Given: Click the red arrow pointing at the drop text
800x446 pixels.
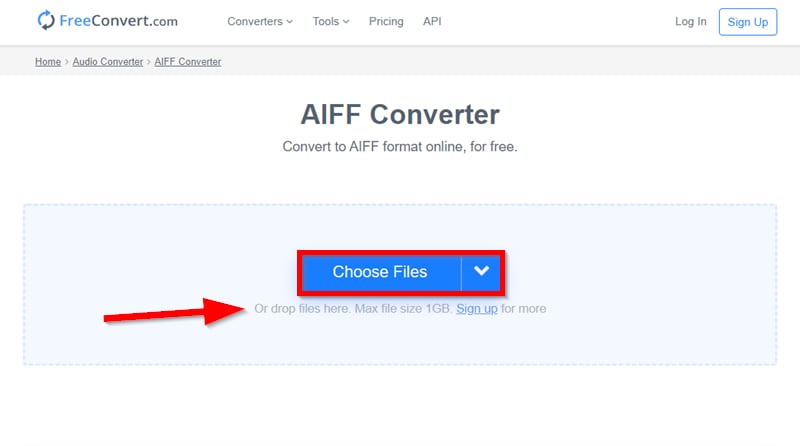Looking at the screenshot, I should click(x=168, y=311).
